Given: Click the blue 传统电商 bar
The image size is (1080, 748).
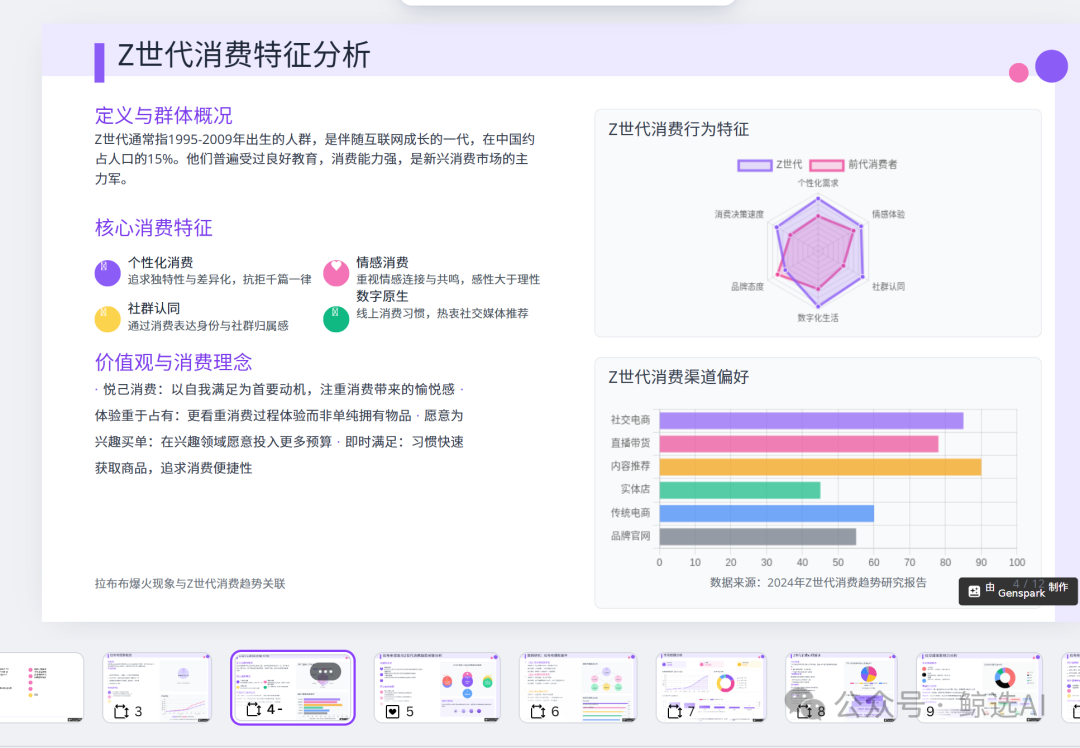Looking at the screenshot, I should click(767, 513).
